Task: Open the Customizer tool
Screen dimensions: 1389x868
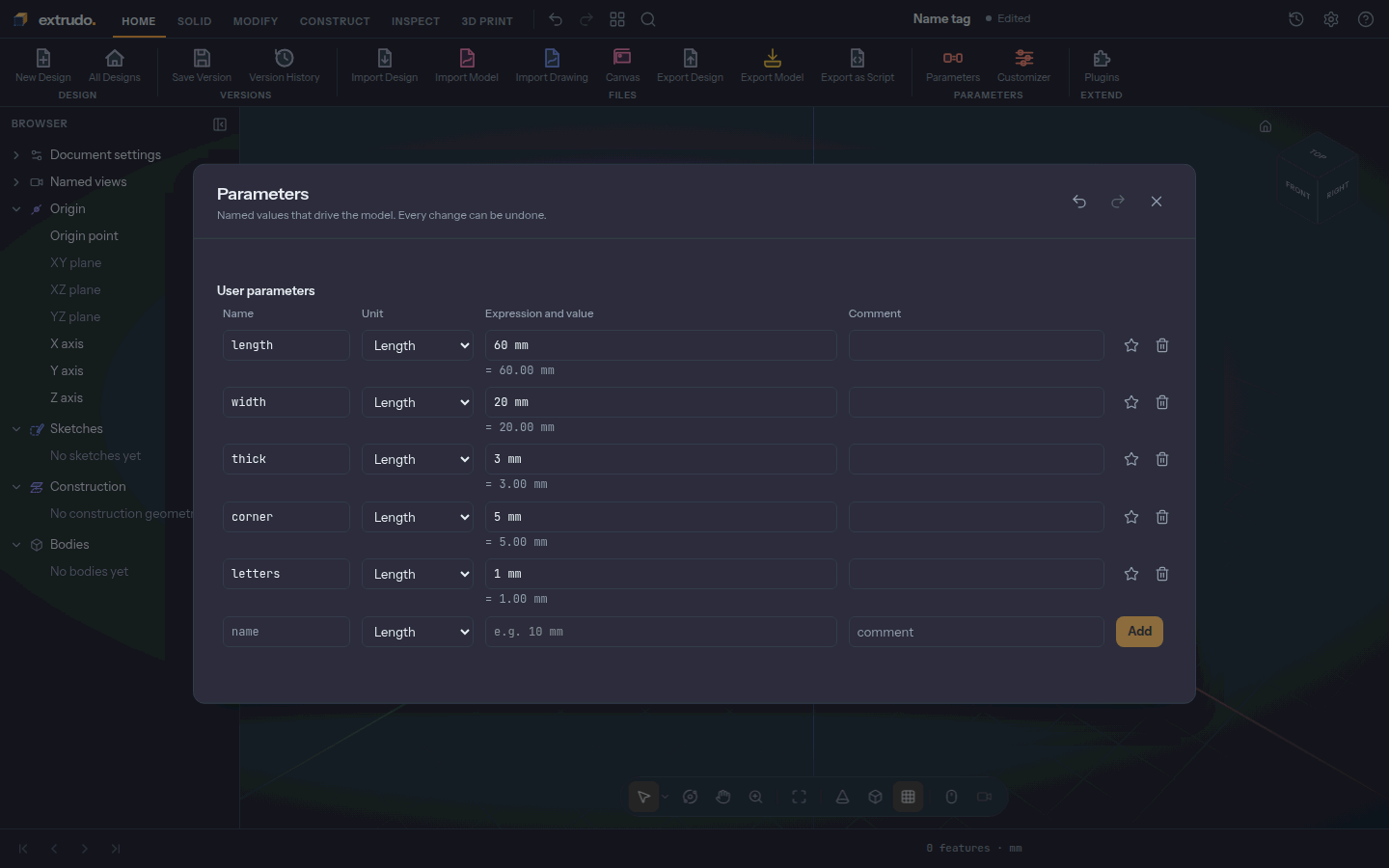Action: pos(1024,65)
